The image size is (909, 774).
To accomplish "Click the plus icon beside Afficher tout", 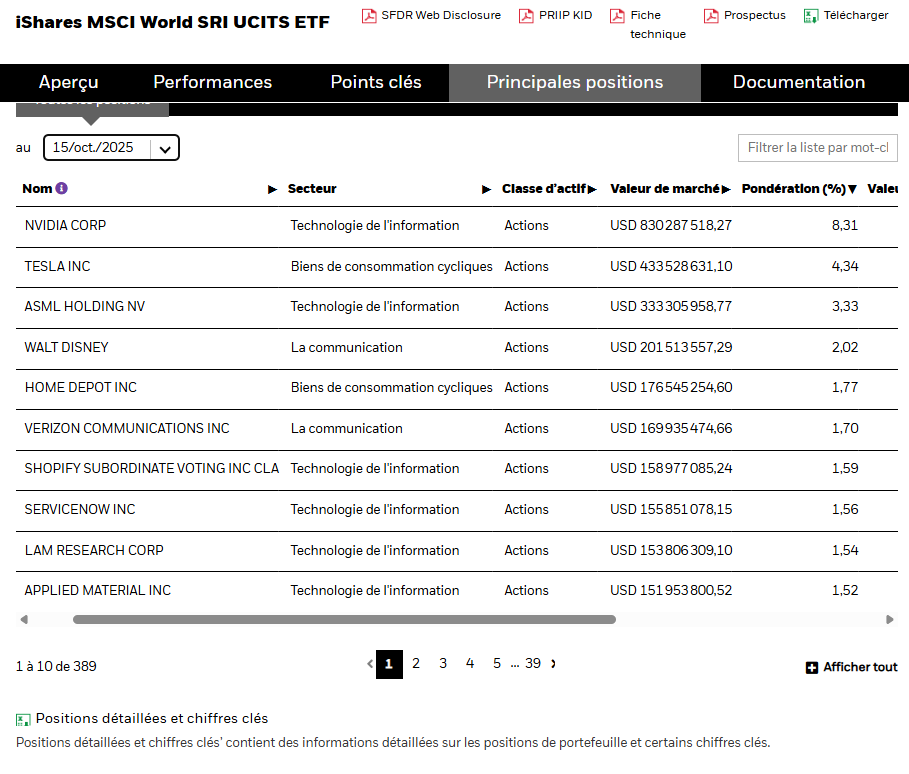I will 812,667.
